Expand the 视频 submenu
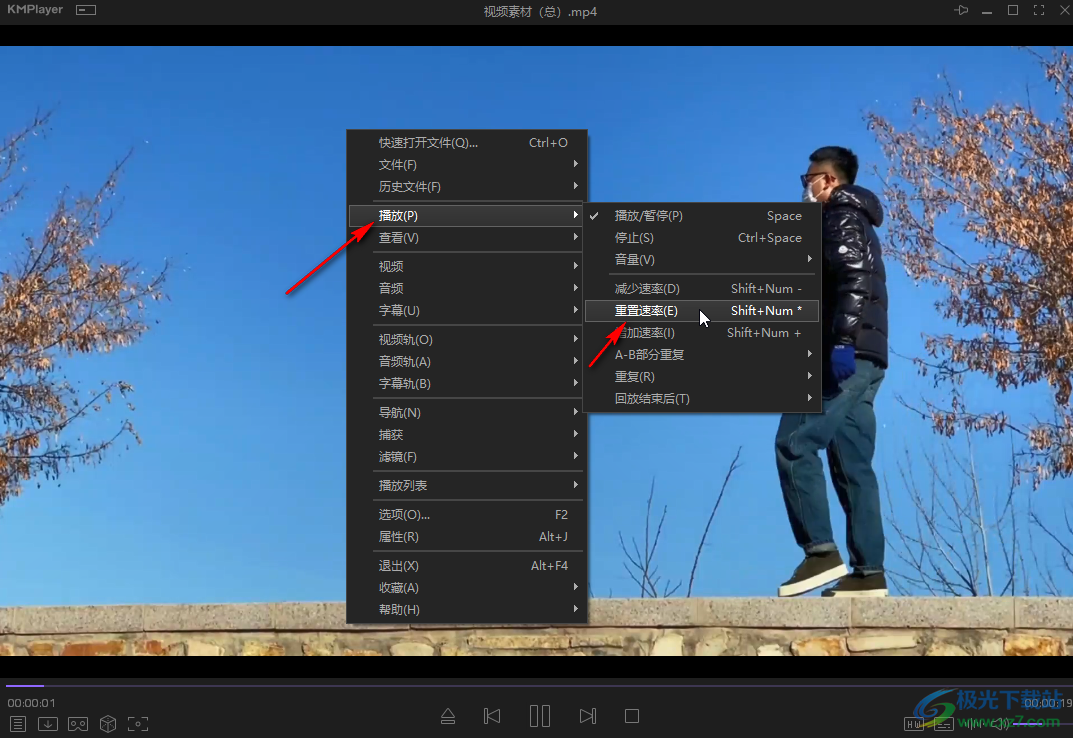Screen dimensions: 1073x738 468,266
